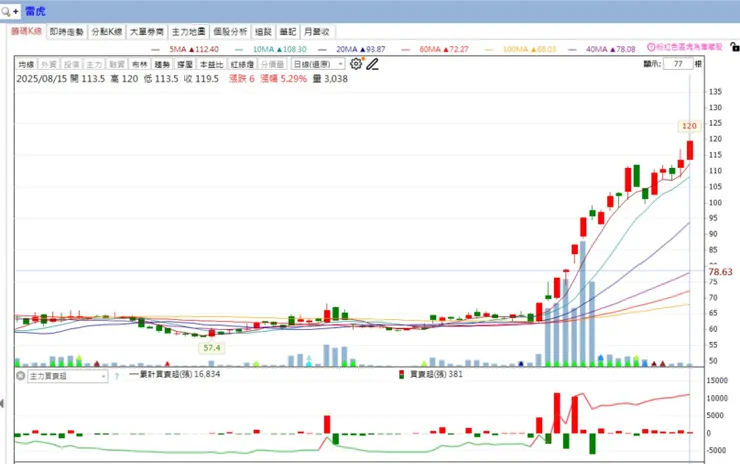Click the 2025/08/15 date text
Viewport: 740px width, 464px height.
pos(42,79)
